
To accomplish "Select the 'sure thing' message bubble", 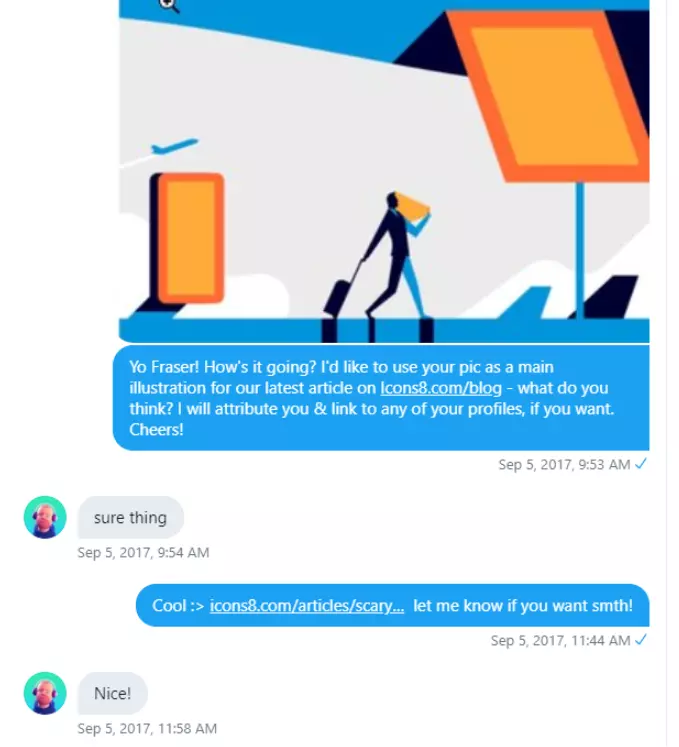I will [131, 517].
